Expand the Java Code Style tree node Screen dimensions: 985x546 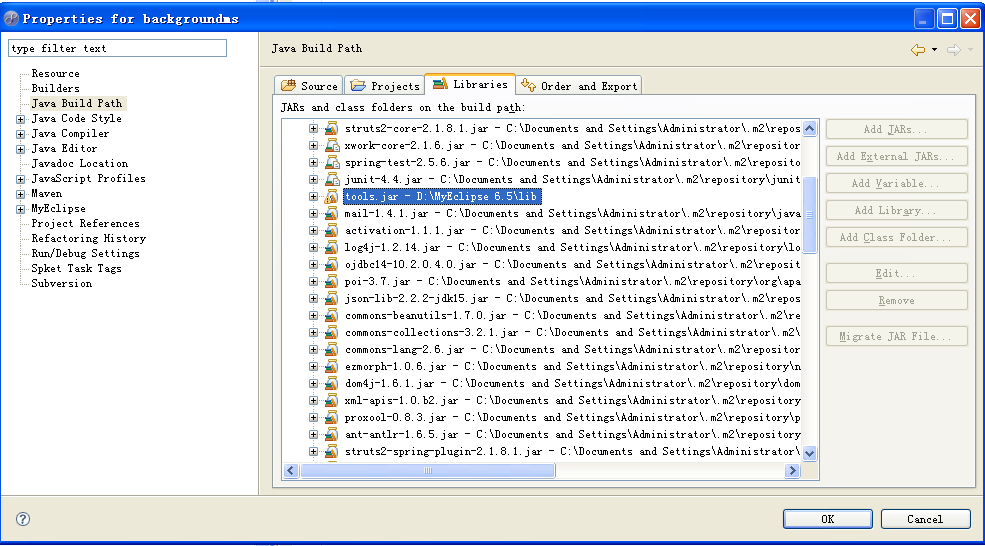point(21,119)
